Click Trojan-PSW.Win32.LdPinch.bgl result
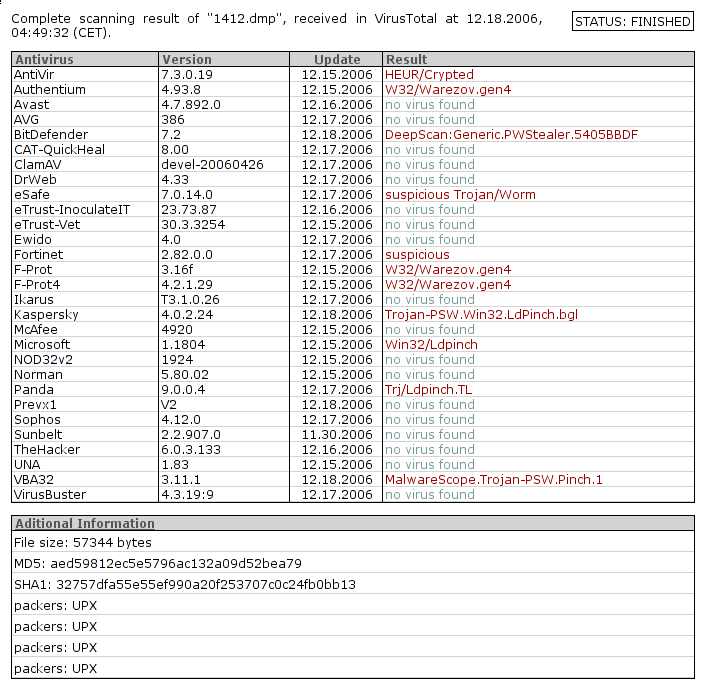This screenshot has width=713, height=689. [481, 315]
